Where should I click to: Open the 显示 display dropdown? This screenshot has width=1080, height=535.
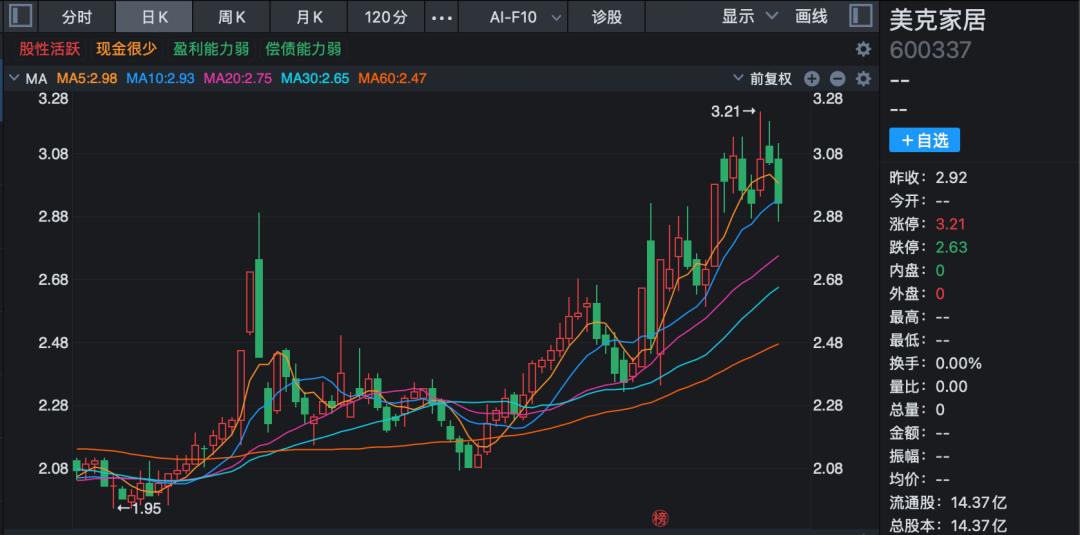[x=750, y=16]
